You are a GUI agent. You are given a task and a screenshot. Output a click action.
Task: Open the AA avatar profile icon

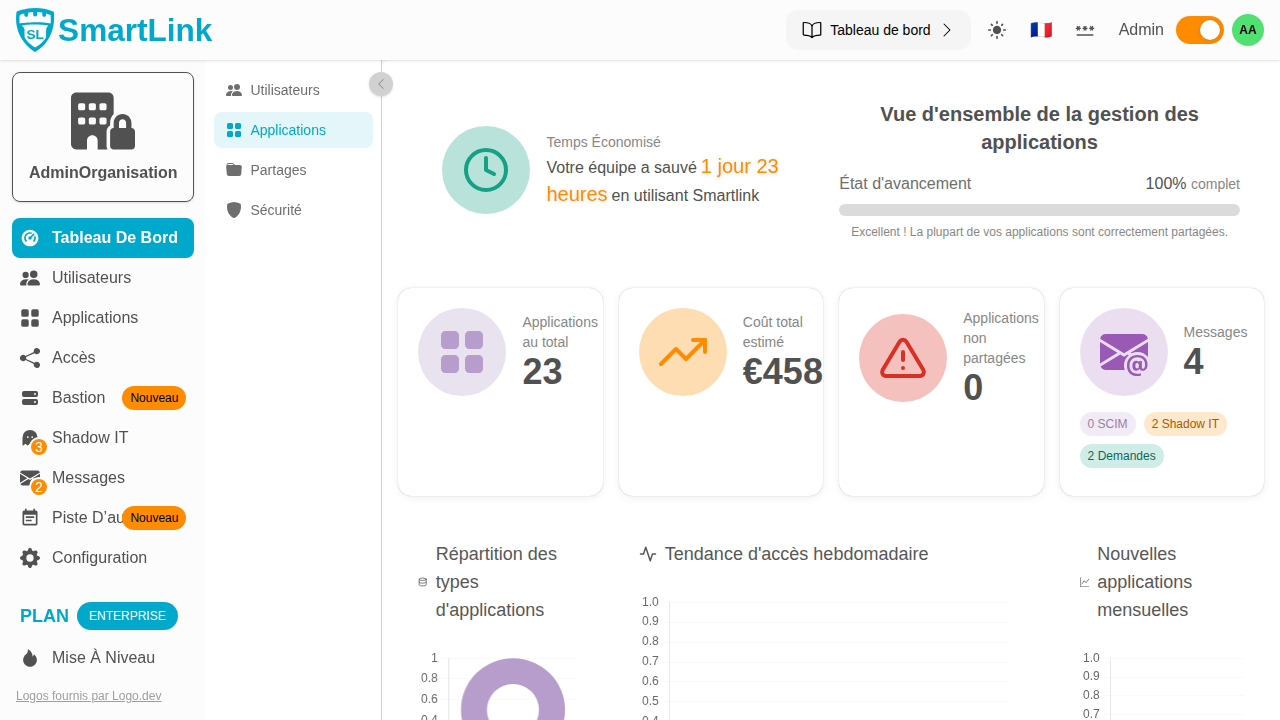(x=1247, y=30)
